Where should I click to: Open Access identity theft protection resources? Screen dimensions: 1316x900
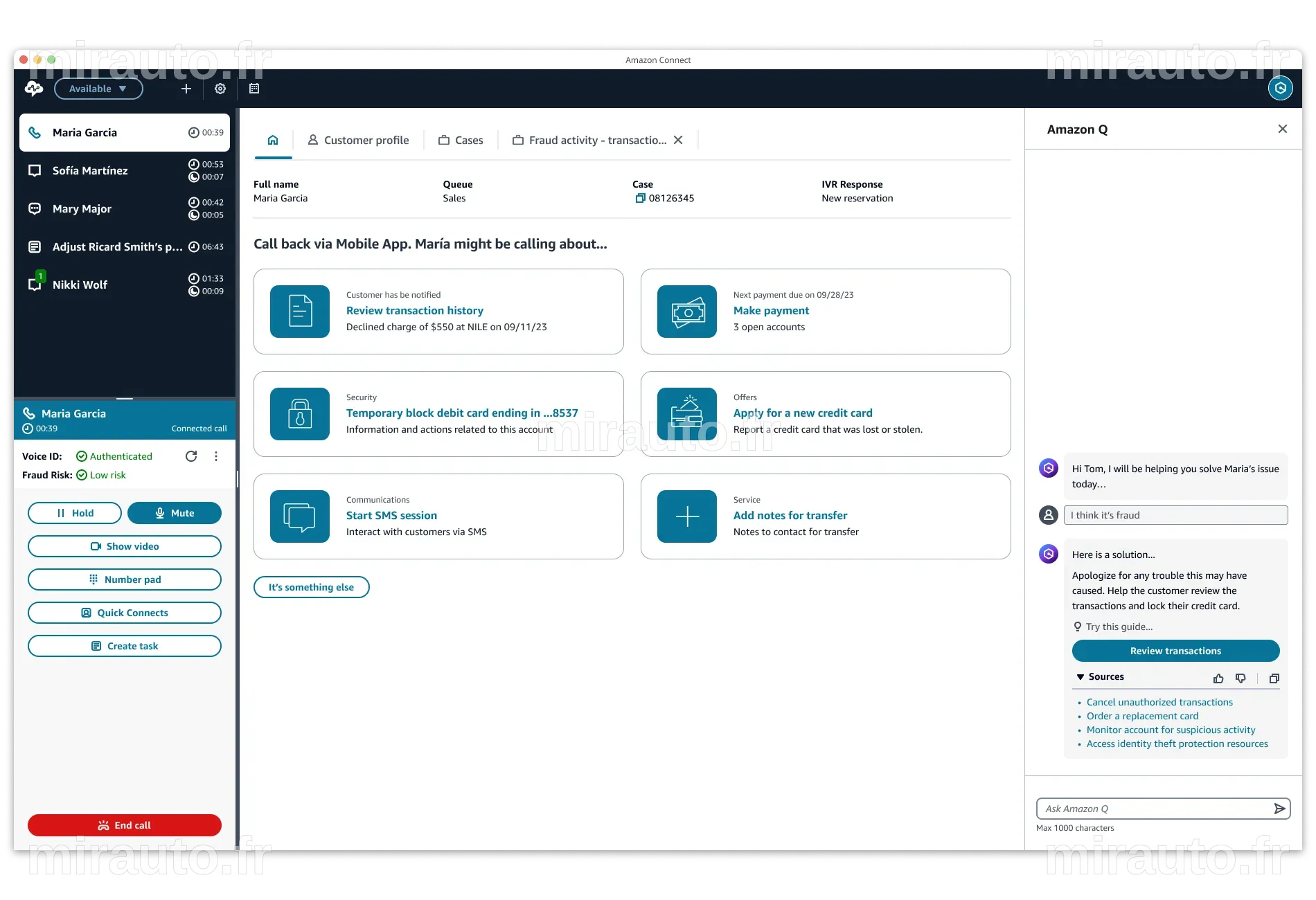pyautogui.click(x=1177, y=744)
